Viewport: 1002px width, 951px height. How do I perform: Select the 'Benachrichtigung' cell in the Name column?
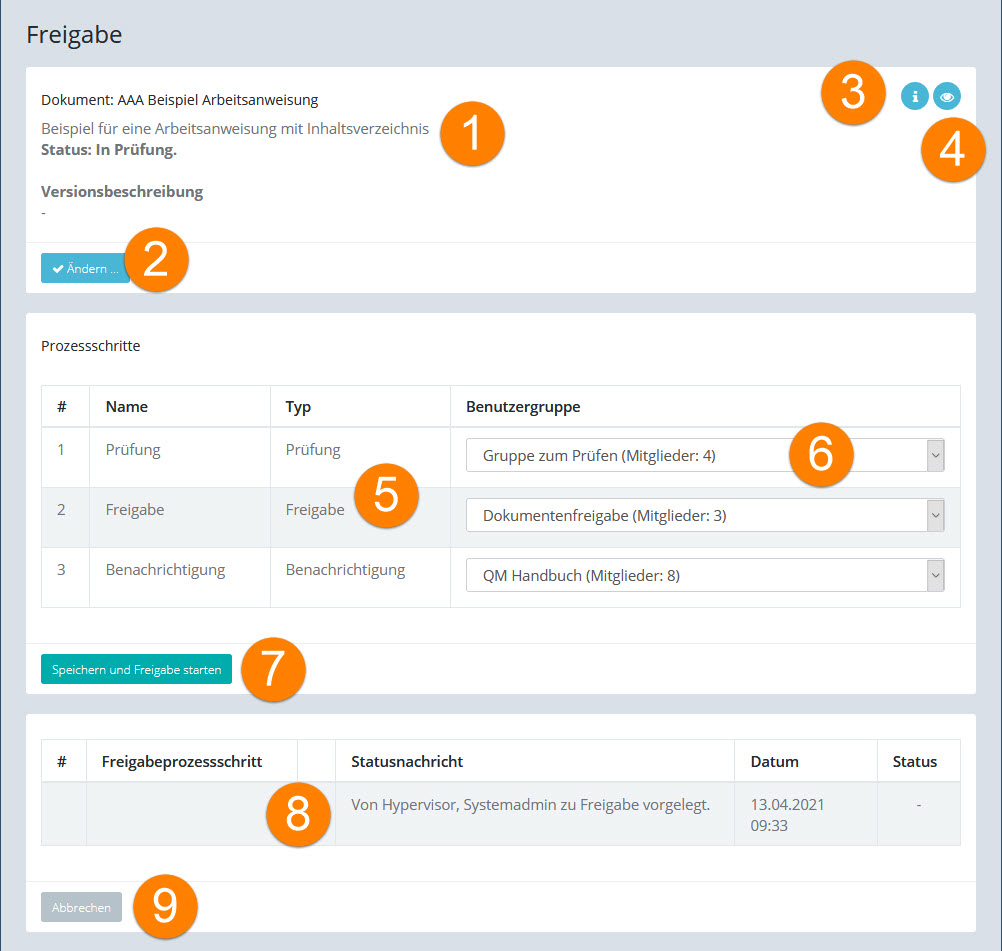(x=165, y=570)
